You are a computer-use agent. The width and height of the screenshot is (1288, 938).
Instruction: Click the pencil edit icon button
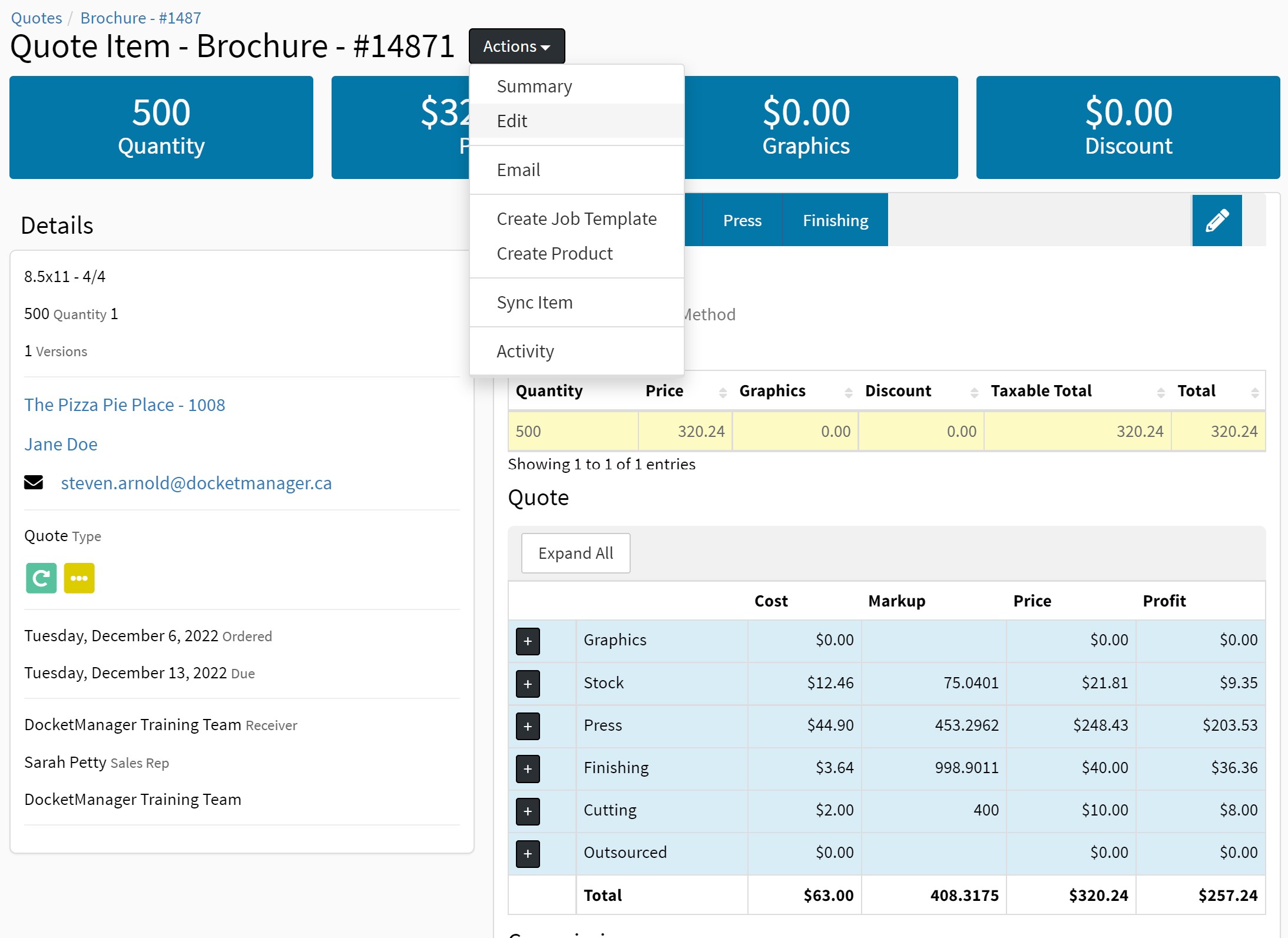1216,220
